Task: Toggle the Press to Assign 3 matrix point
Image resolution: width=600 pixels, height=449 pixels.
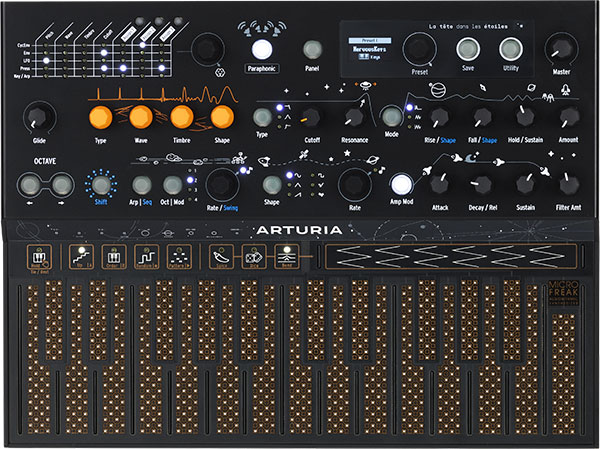Action: click(x=162, y=68)
